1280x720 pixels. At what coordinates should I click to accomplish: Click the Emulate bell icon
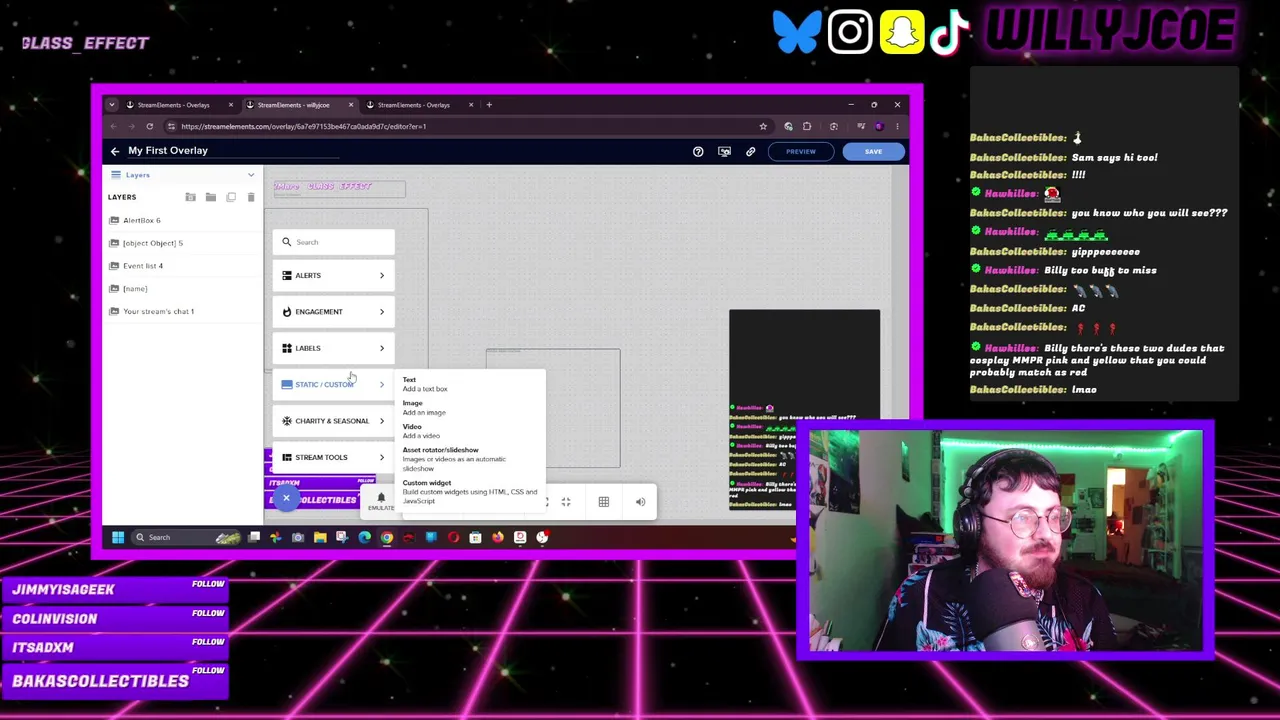click(381, 500)
